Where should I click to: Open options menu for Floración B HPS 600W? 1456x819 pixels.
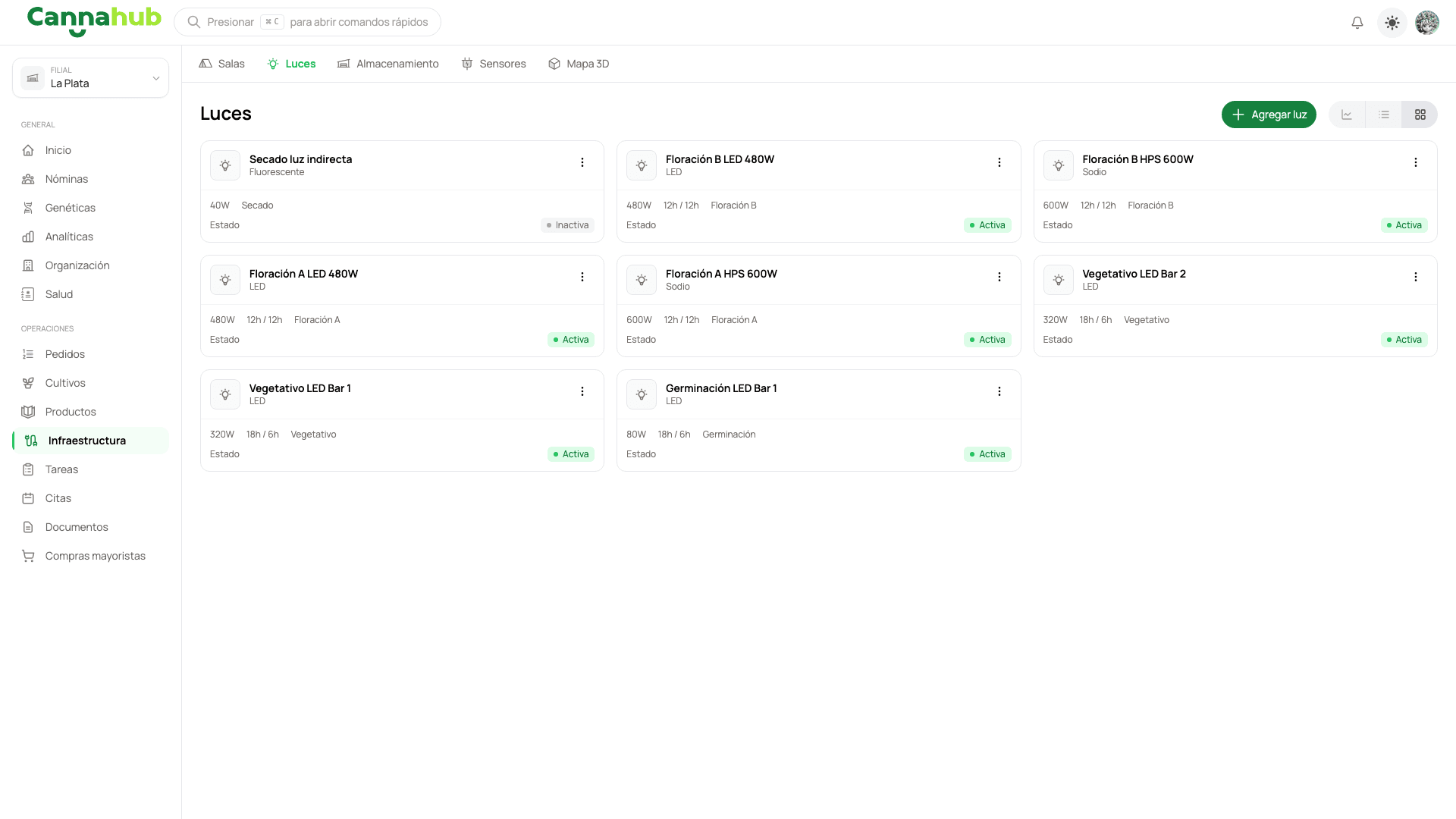tap(1416, 162)
